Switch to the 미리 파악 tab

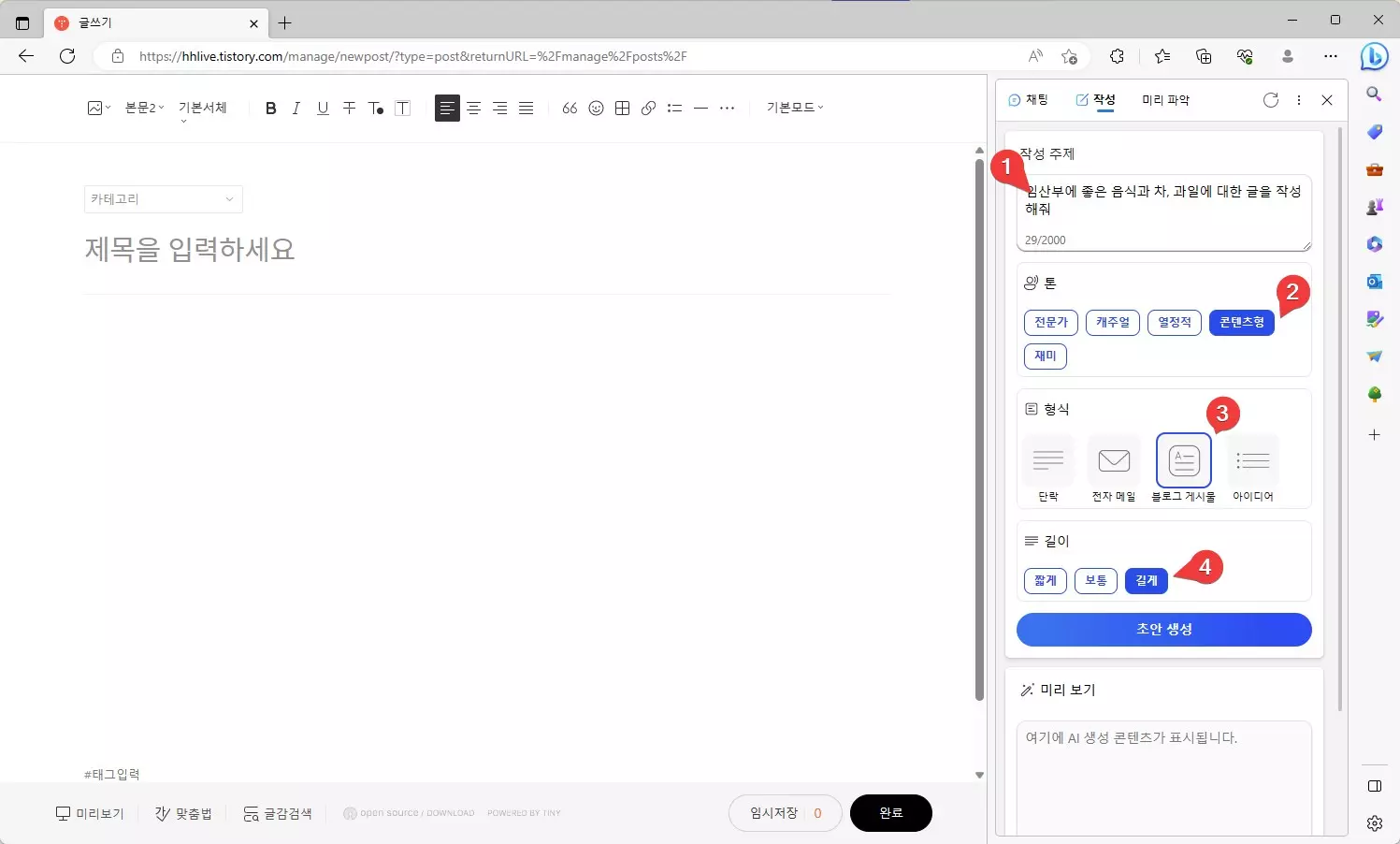coord(1165,100)
